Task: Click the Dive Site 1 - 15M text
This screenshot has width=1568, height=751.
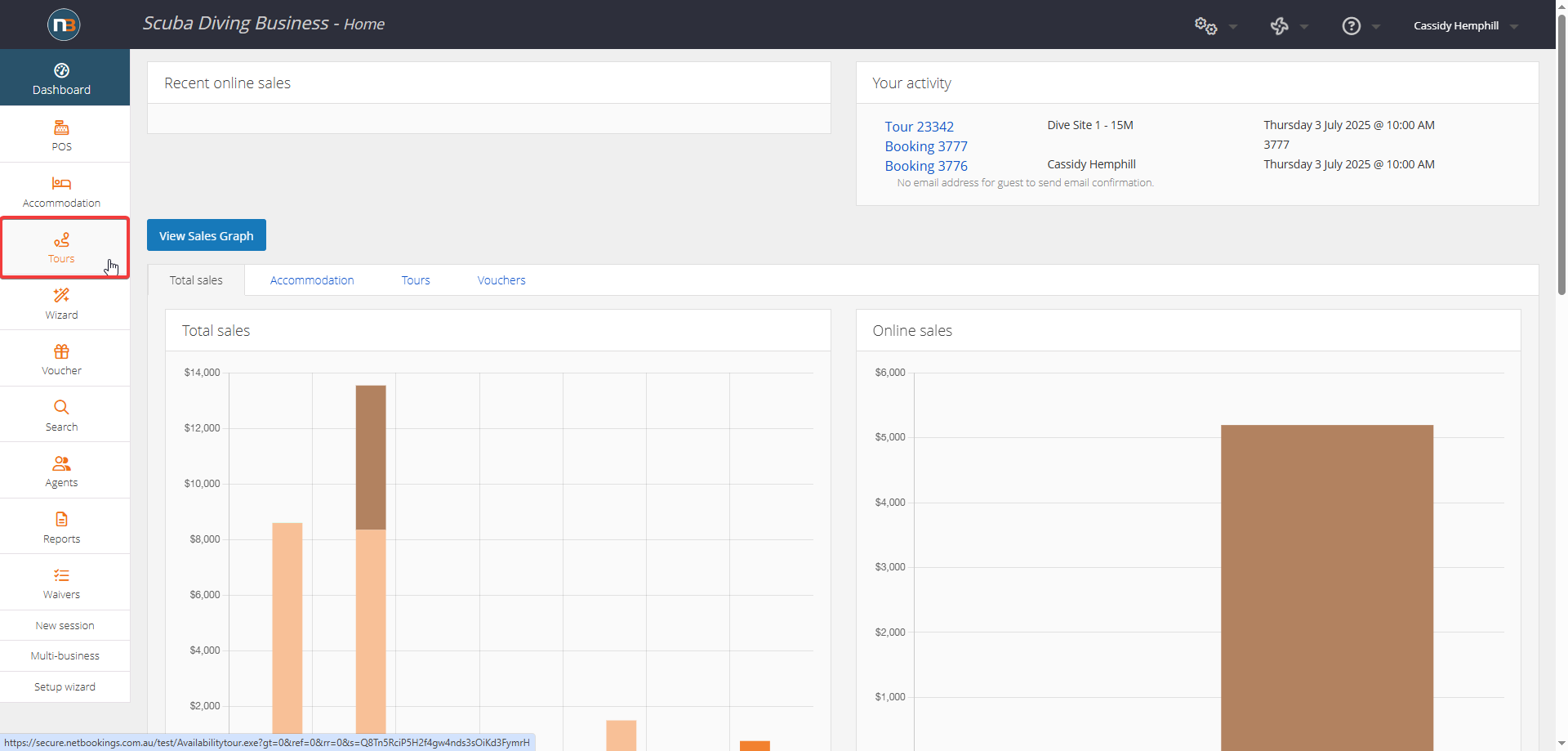Action: coord(1090,125)
